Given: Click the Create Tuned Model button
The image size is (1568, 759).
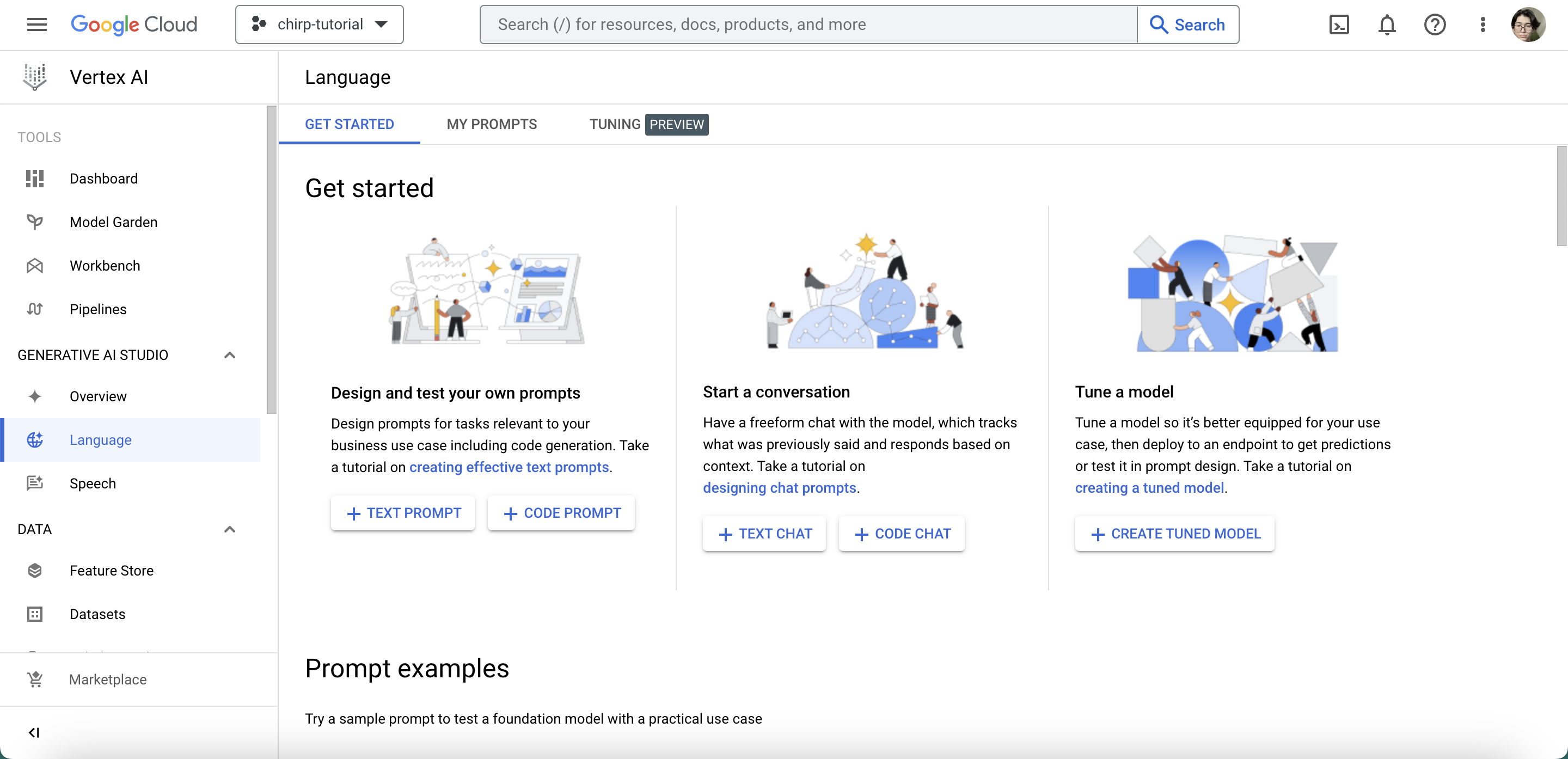Looking at the screenshot, I should (x=1174, y=534).
